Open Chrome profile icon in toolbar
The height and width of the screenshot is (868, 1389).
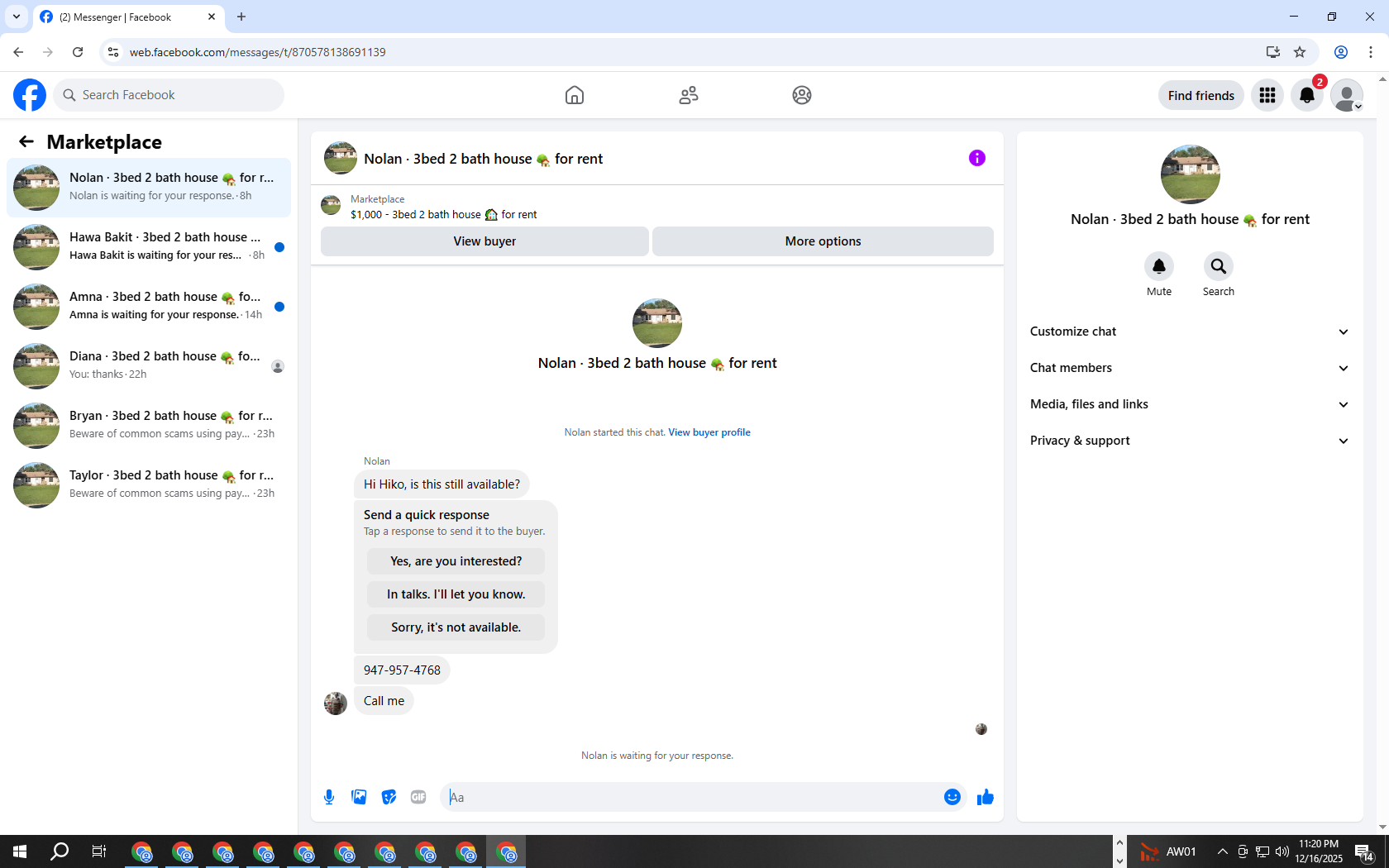click(x=1341, y=52)
